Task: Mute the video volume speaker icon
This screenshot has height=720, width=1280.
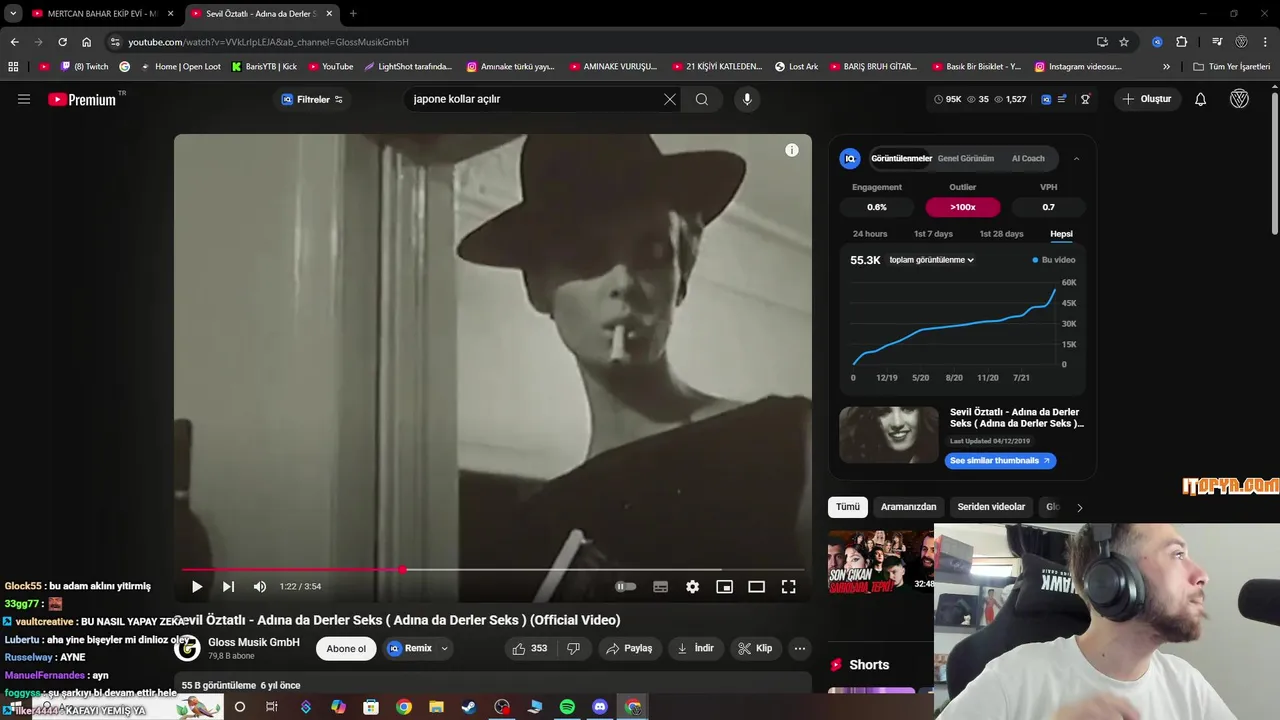Action: click(260, 587)
